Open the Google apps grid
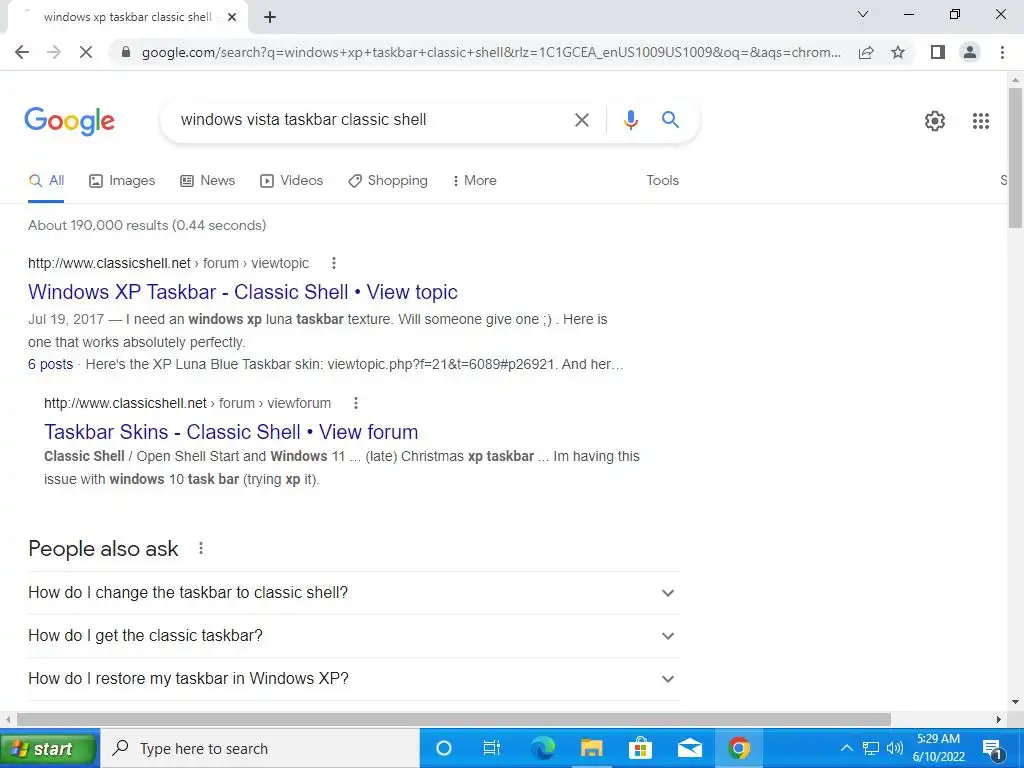1024x768 pixels. click(x=980, y=121)
